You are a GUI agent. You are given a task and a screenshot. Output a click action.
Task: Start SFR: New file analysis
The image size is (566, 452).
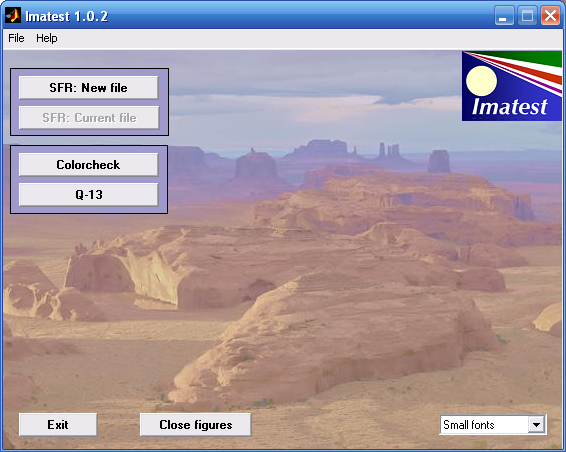coord(88,87)
